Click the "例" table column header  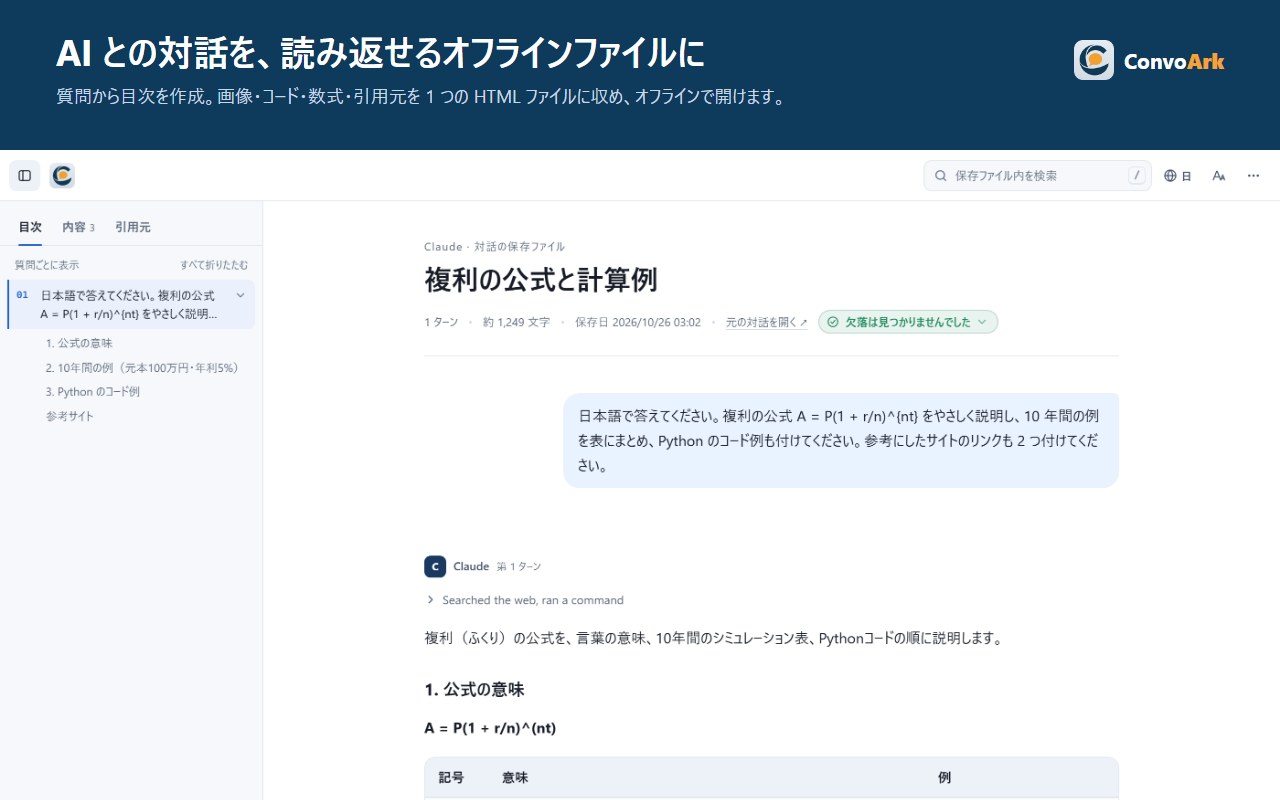pos(944,777)
